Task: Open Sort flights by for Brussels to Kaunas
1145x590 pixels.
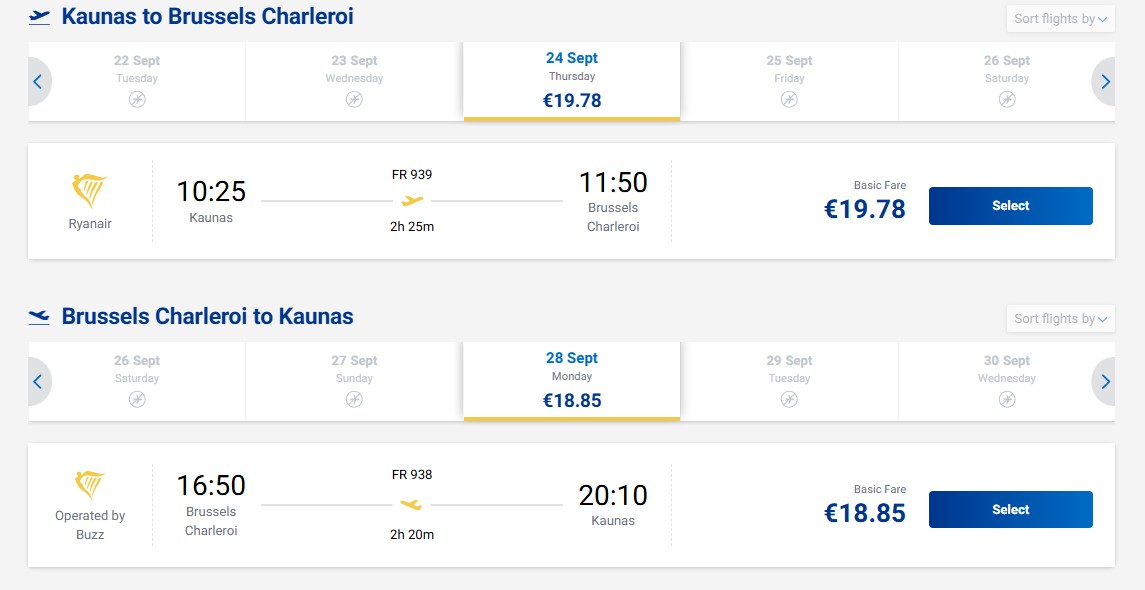Action: 1060,318
